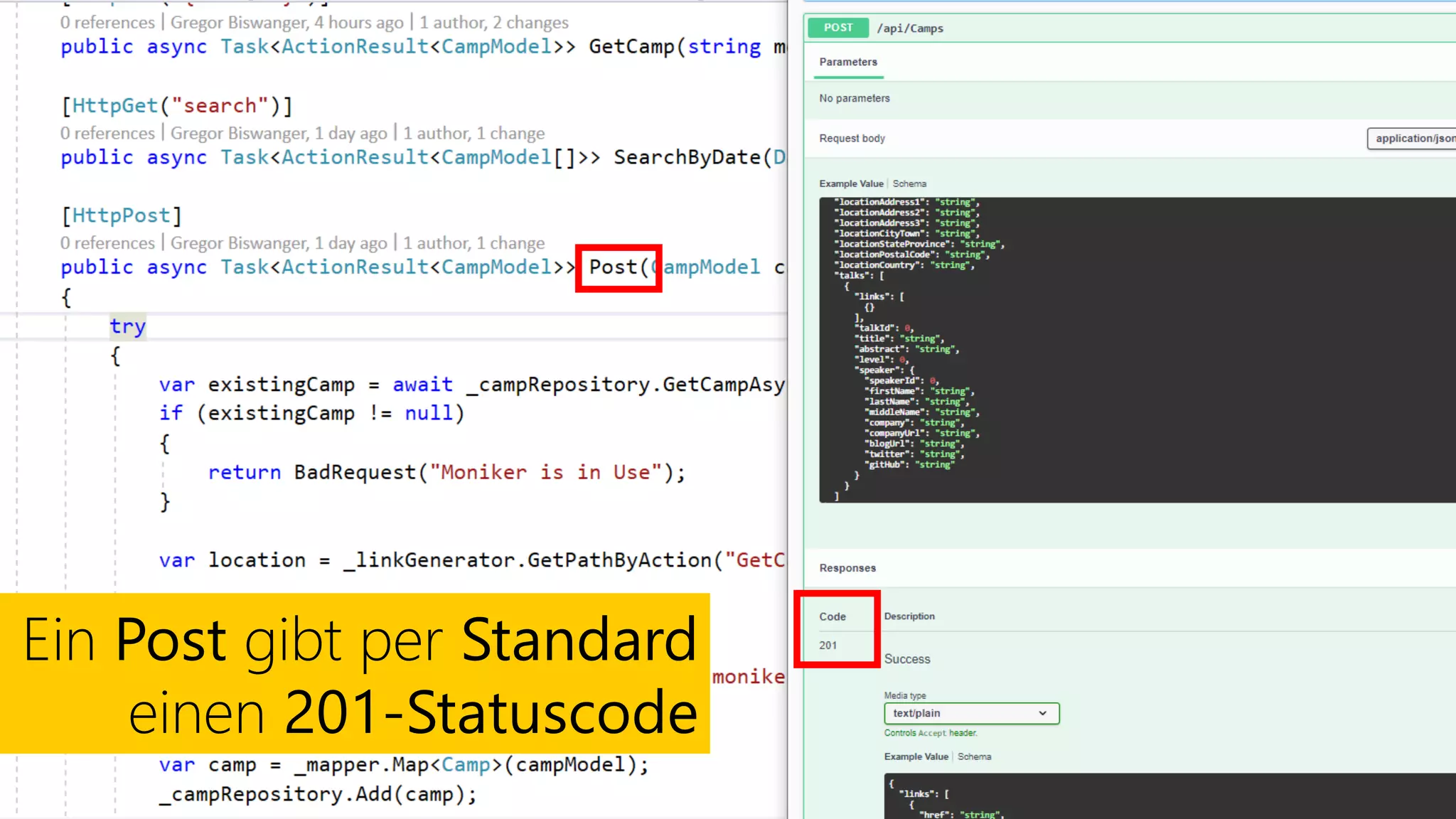The width and height of the screenshot is (1456, 819).
Task: Select Example Value tab under Responses
Action: 916,756
